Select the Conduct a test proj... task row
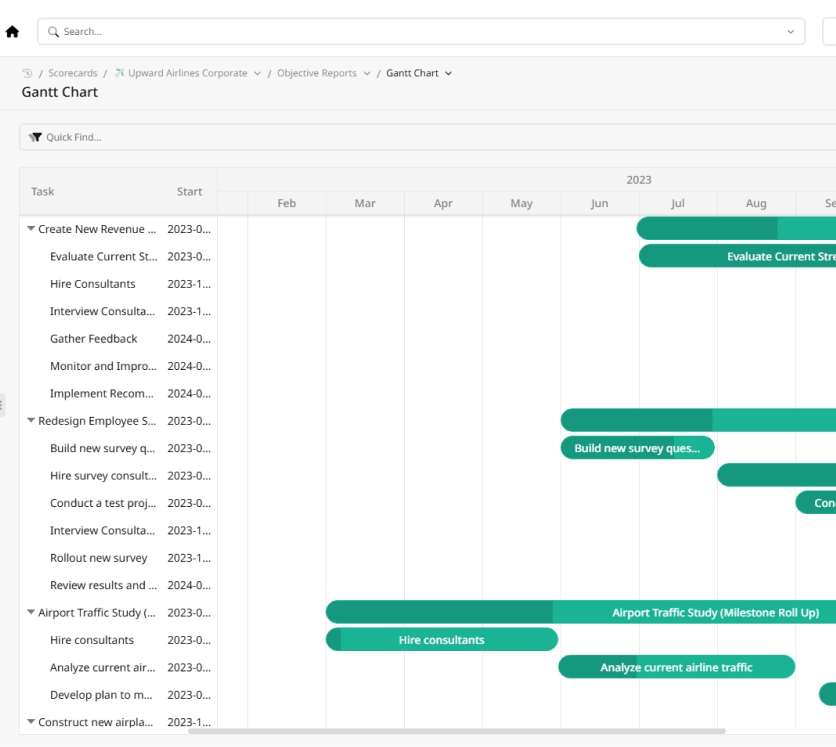 [118, 503]
